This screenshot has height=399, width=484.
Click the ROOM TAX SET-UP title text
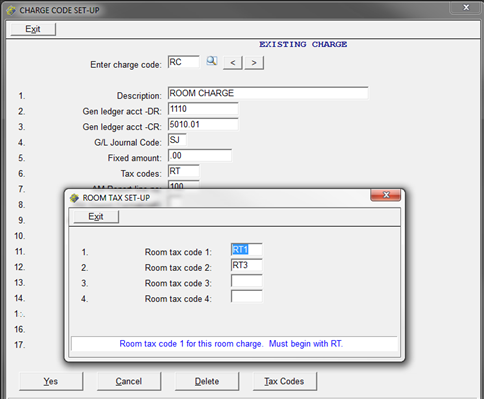click(116, 198)
